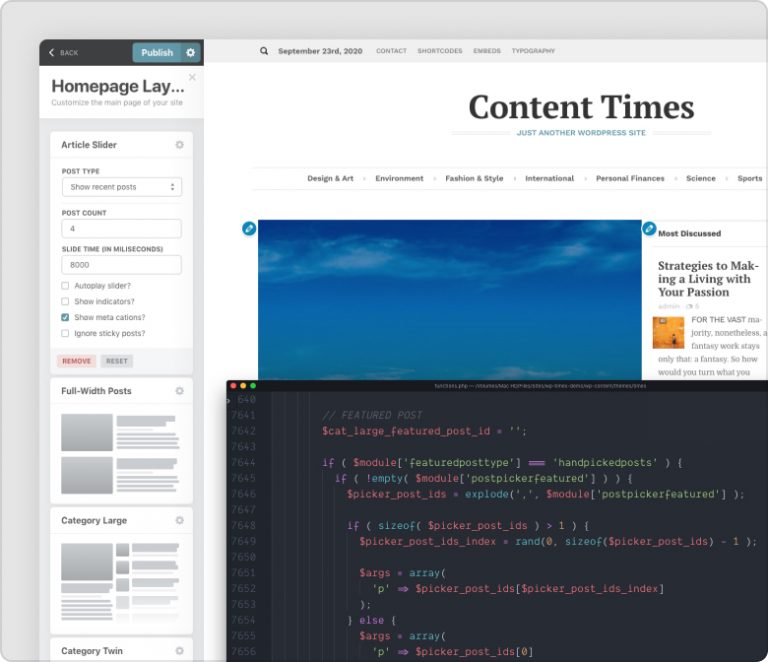The height and width of the screenshot is (662, 768).
Task: Open the Fashion & Style navigation menu
Action: pyautogui.click(x=474, y=179)
